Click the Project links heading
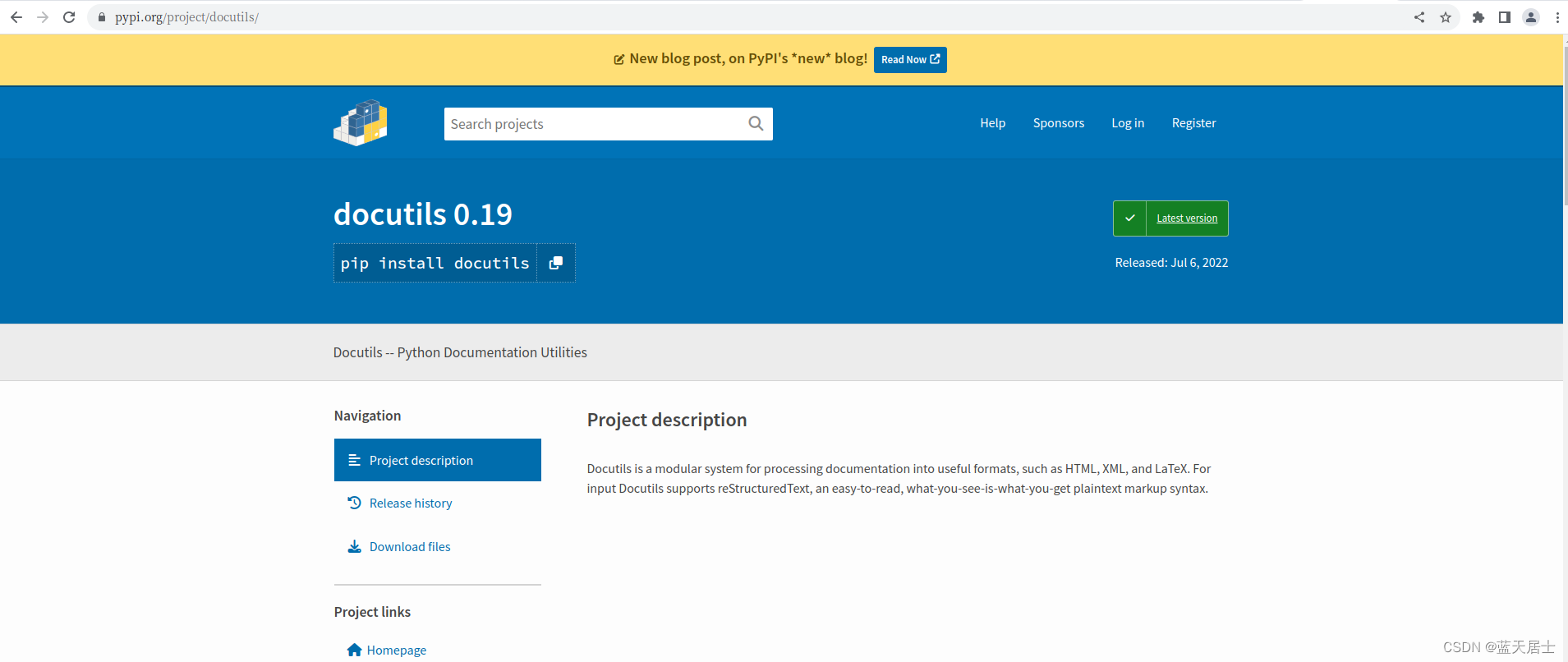This screenshot has height=662, width=1568. [372, 612]
